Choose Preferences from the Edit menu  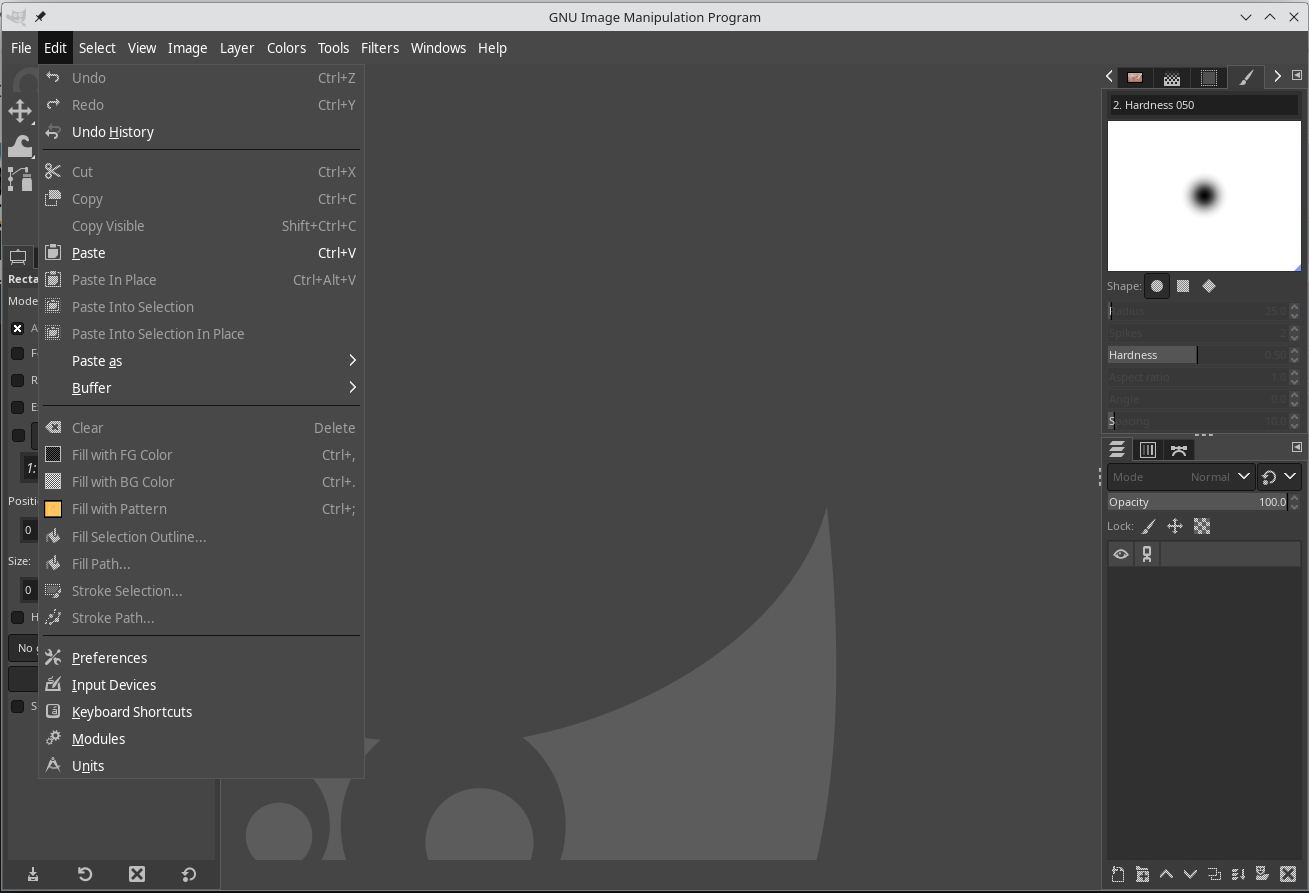point(109,658)
